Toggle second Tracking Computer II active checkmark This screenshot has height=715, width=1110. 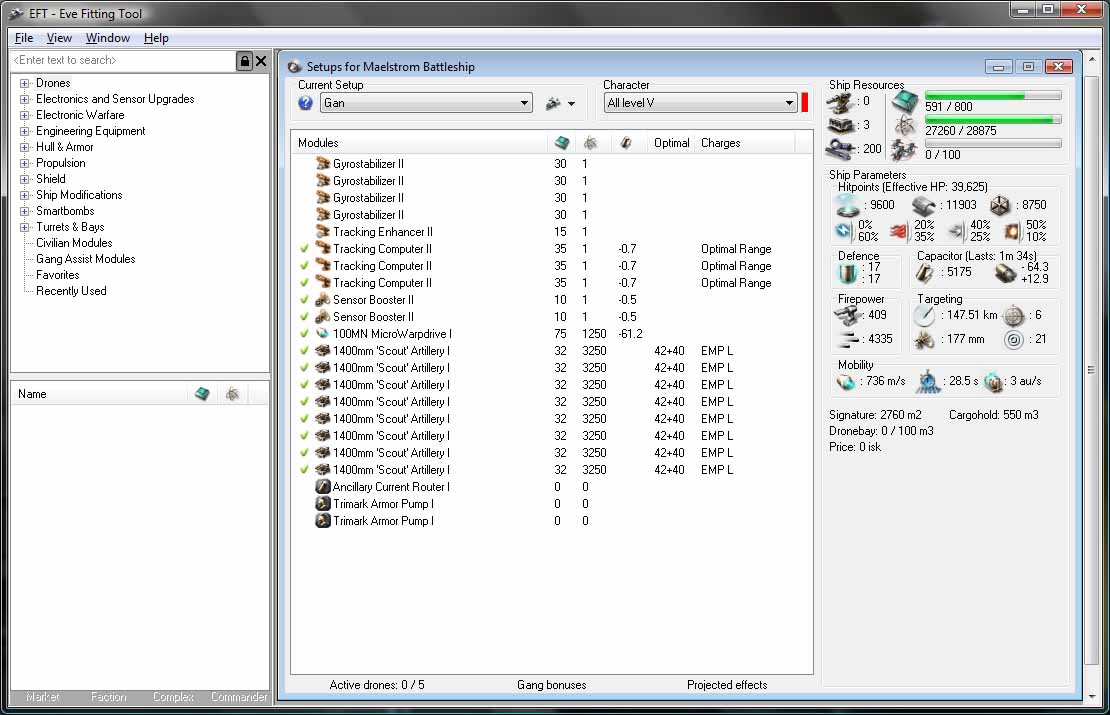click(304, 265)
